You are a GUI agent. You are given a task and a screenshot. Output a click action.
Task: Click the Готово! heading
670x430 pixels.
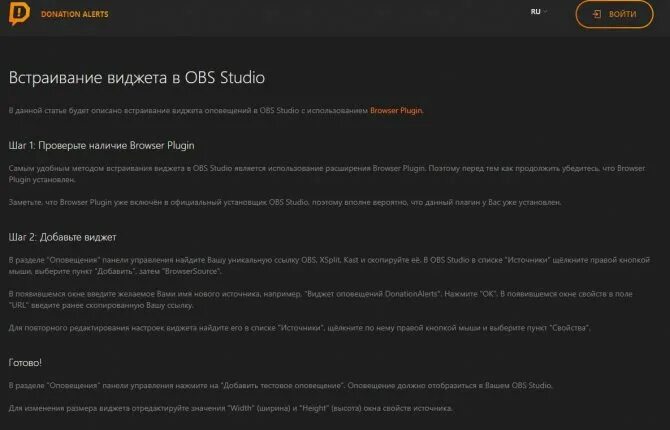(x=25, y=363)
